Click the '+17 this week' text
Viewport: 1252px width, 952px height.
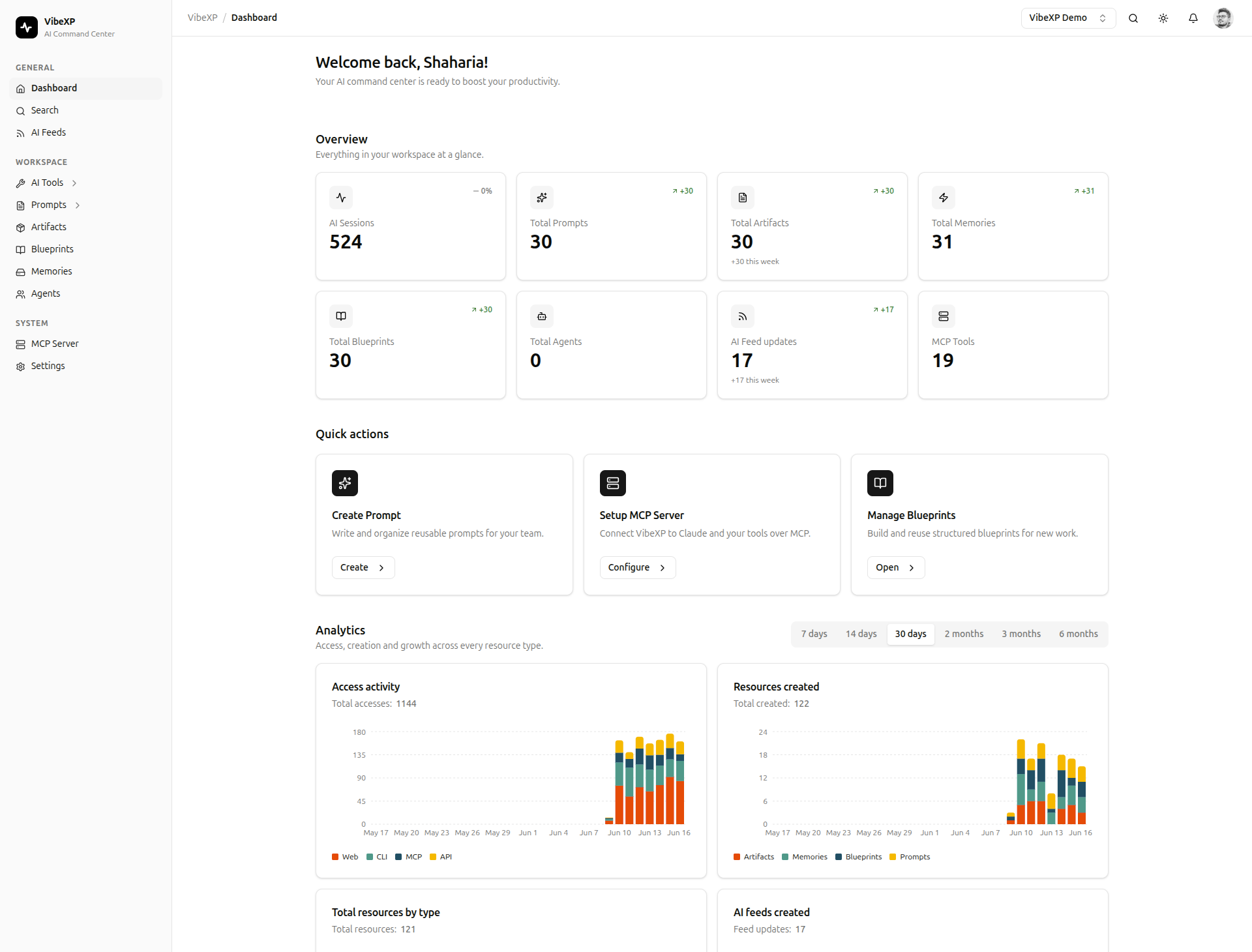(x=755, y=381)
